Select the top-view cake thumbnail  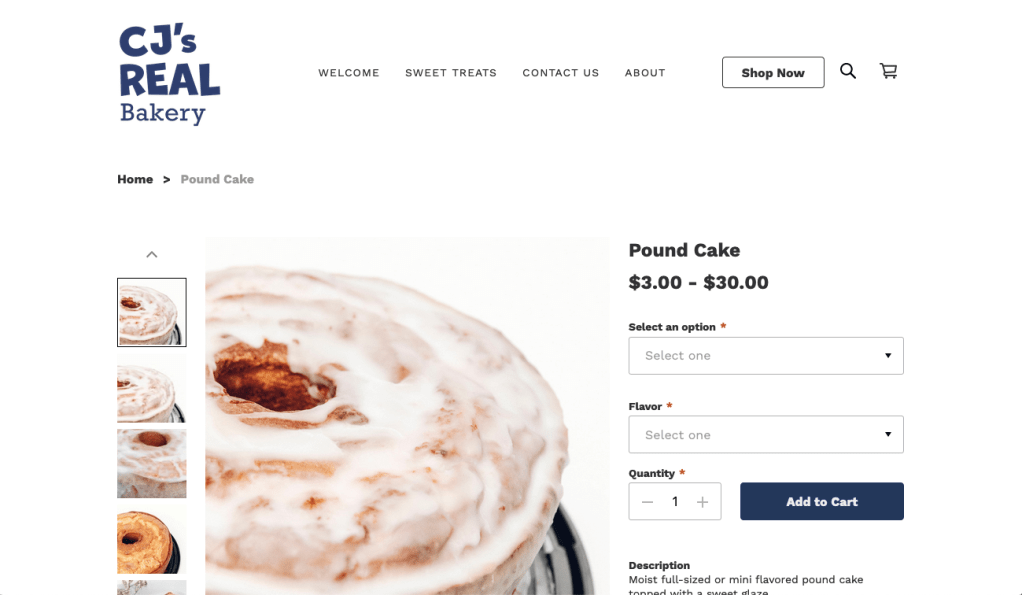click(x=152, y=464)
